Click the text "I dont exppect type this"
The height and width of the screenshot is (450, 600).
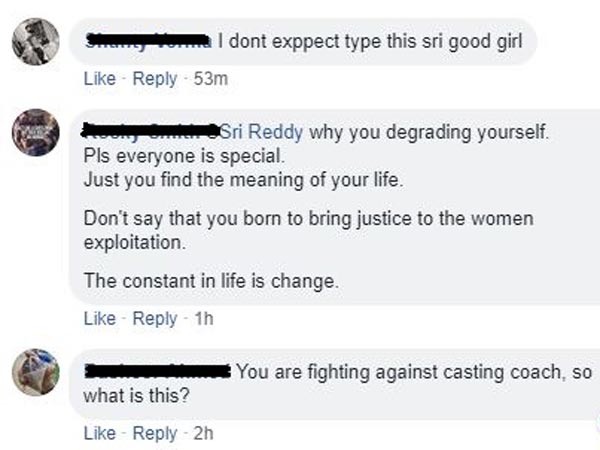coord(305,41)
